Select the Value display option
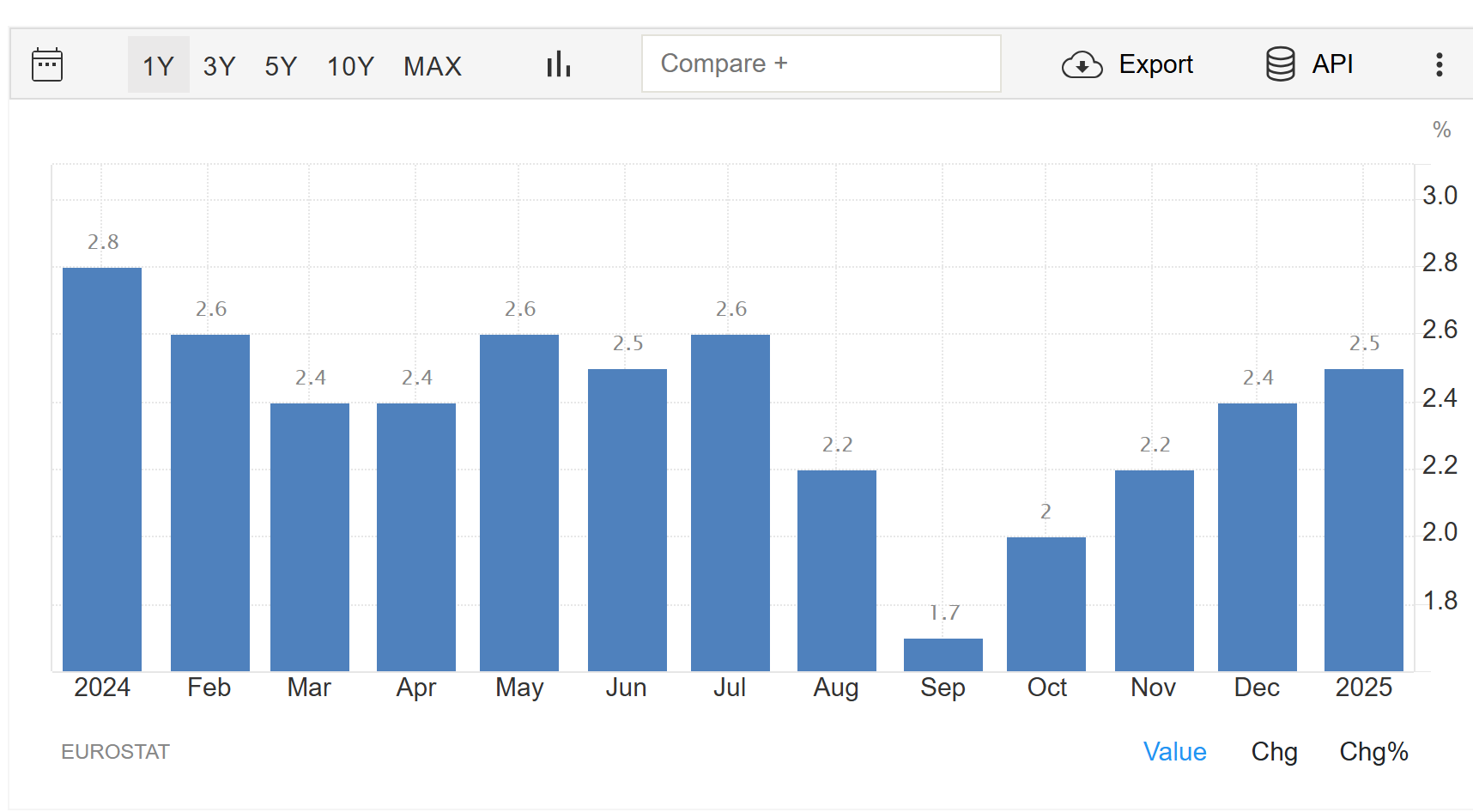Screen dimensions: 1473x812 (1174, 752)
